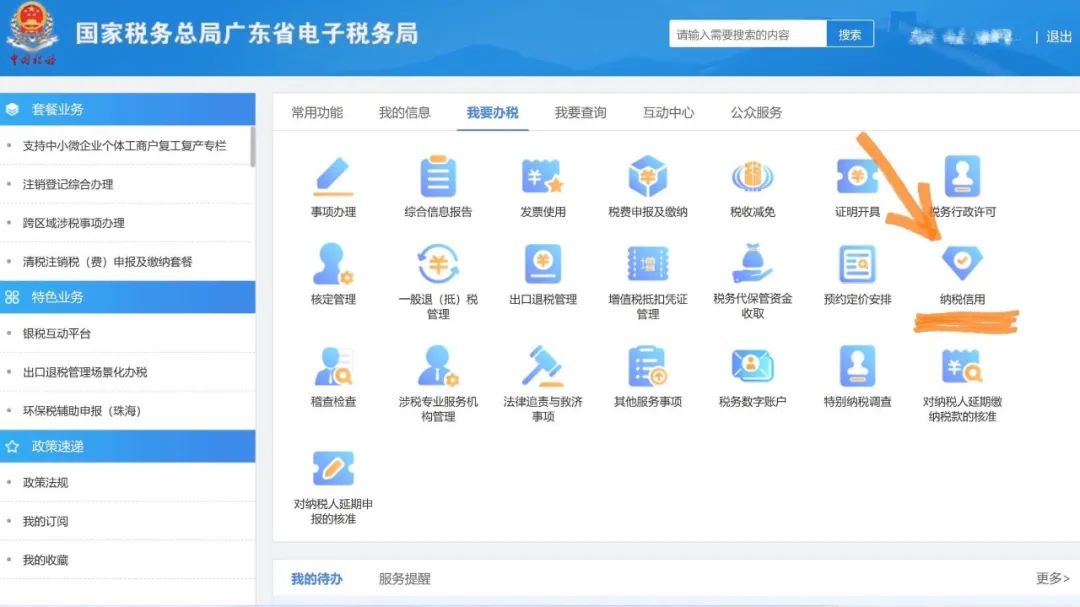Screen dimensions: 1080x607
Task: Show the 服务提醒 tab
Action: pos(404,579)
